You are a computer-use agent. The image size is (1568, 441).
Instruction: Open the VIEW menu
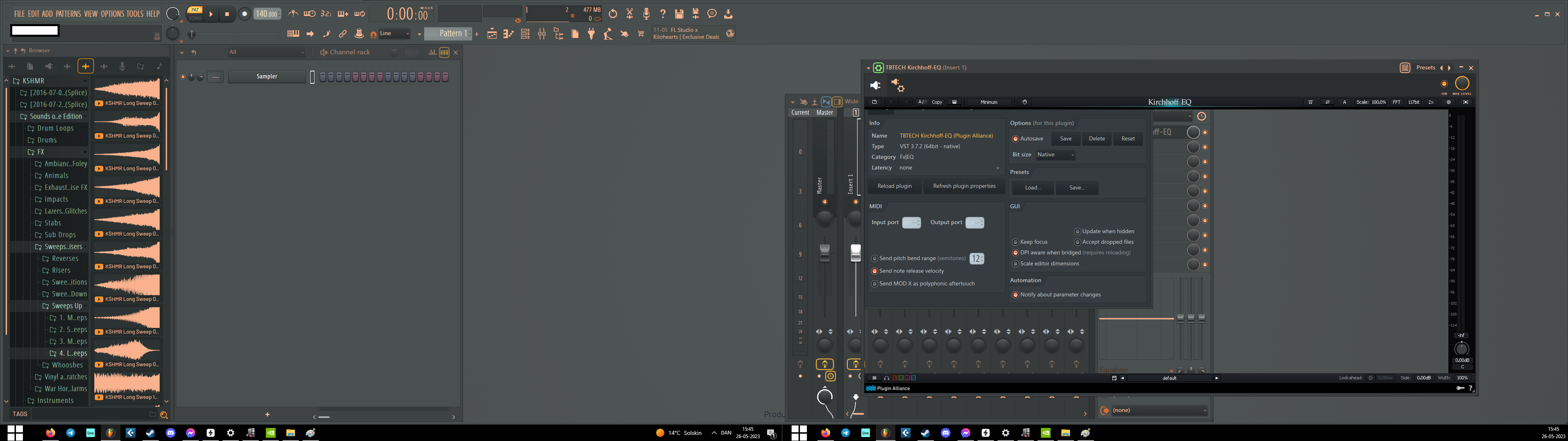91,13
